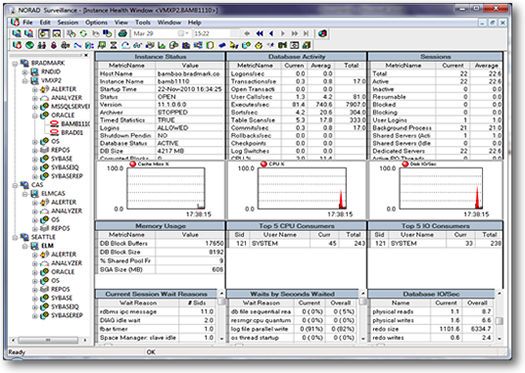Select the red BRAD01 database icon
This screenshot has width=525, height=373.
54,133
